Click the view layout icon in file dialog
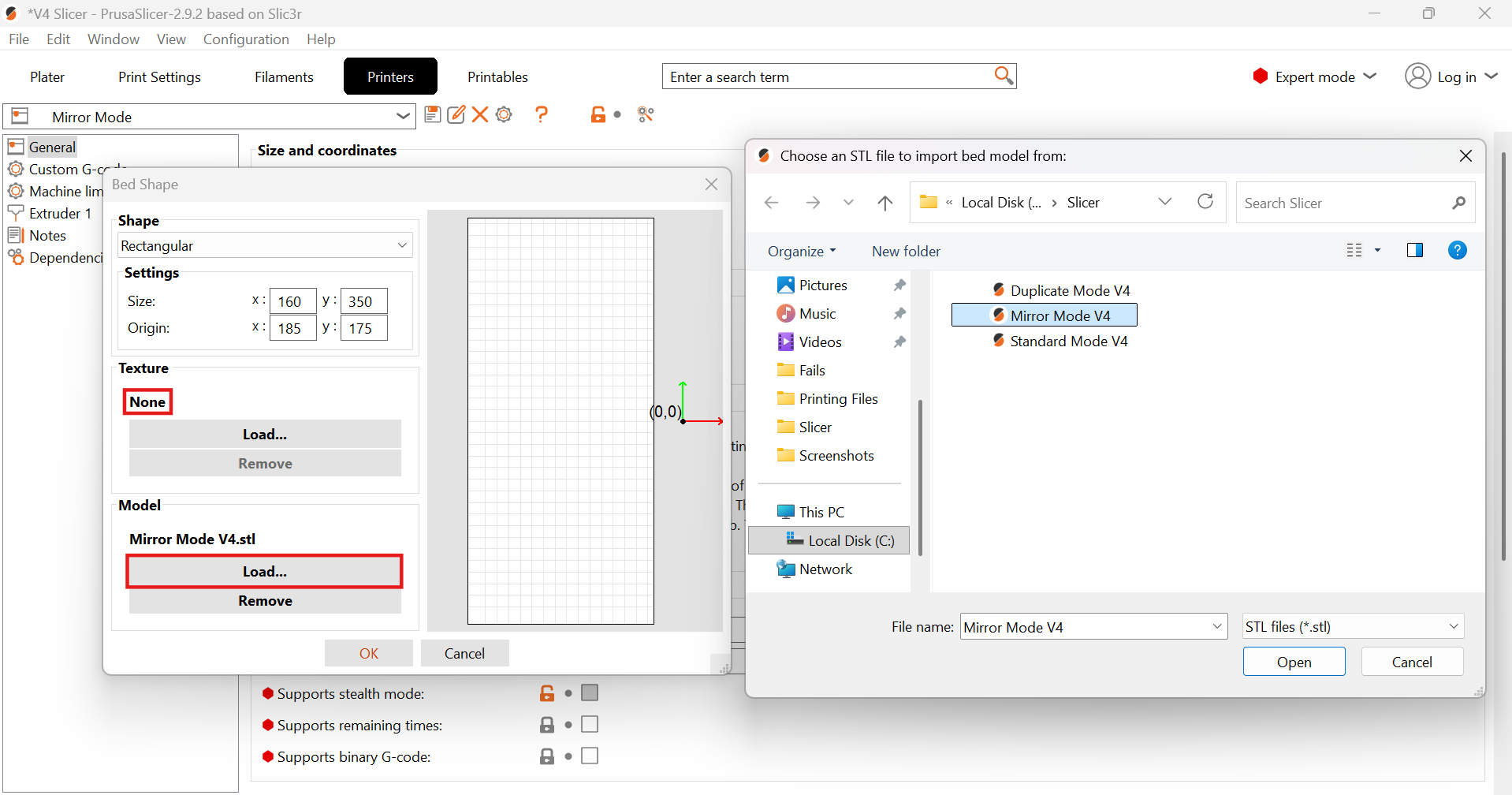 coord(1354,250)
